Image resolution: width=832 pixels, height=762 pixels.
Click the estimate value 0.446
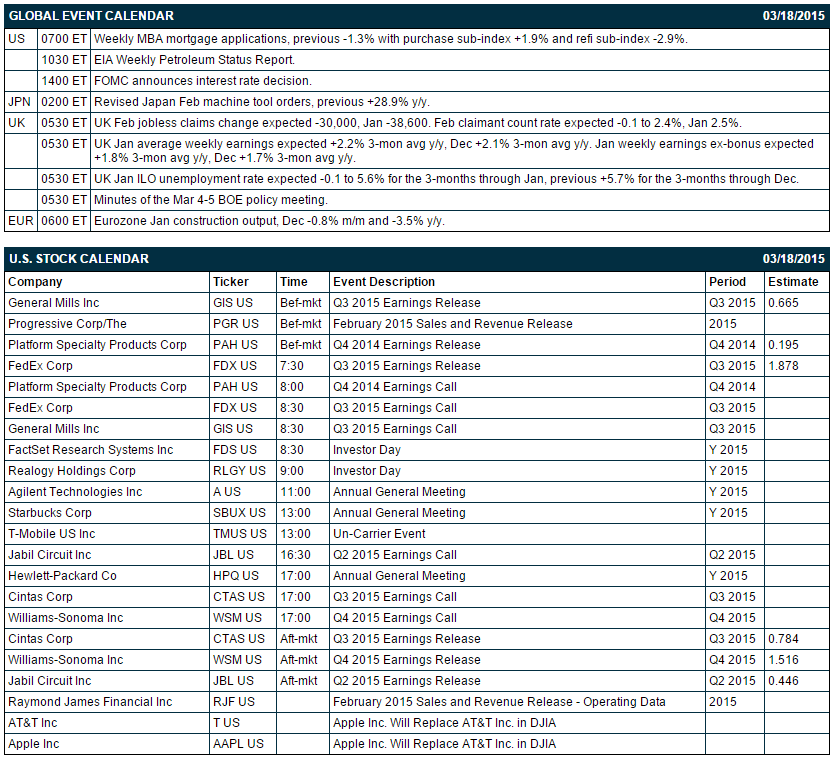[x=783, y=681]
